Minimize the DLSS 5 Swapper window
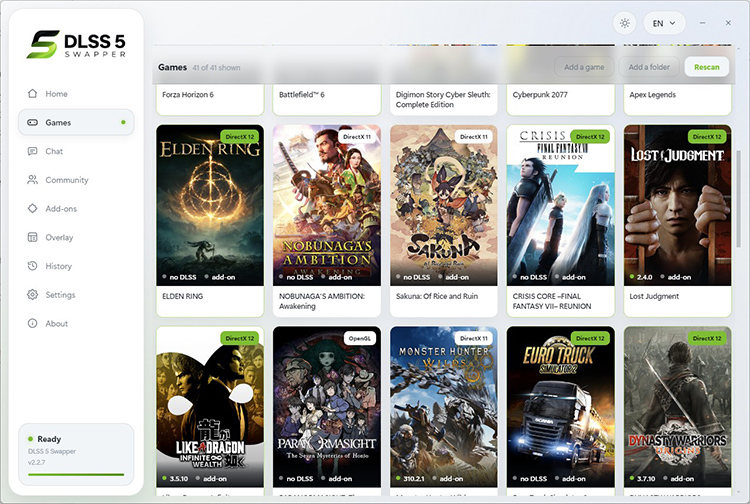The height and width of the screenshot is (504, 750). 702,23
